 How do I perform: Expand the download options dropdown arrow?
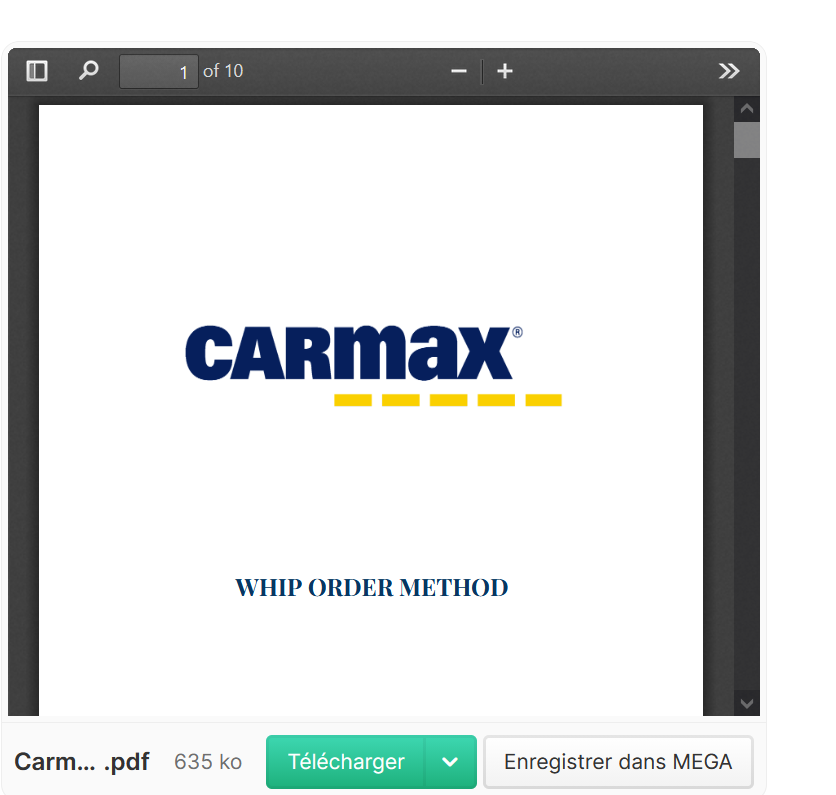click(450, 761)
